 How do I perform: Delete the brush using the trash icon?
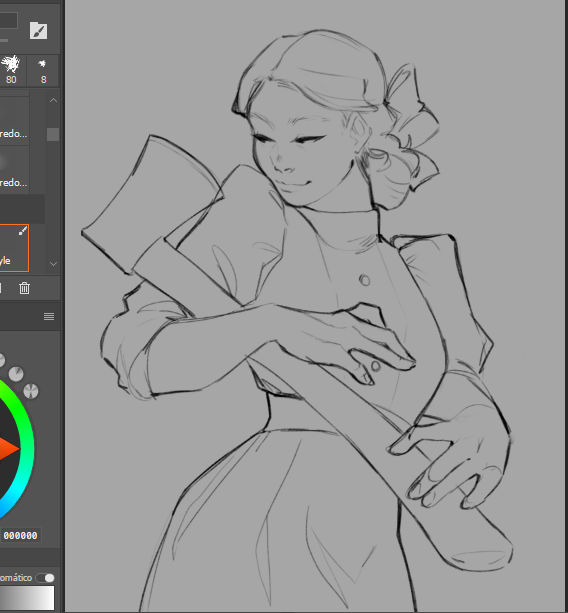pyautogui.click(x=24, y=289)
